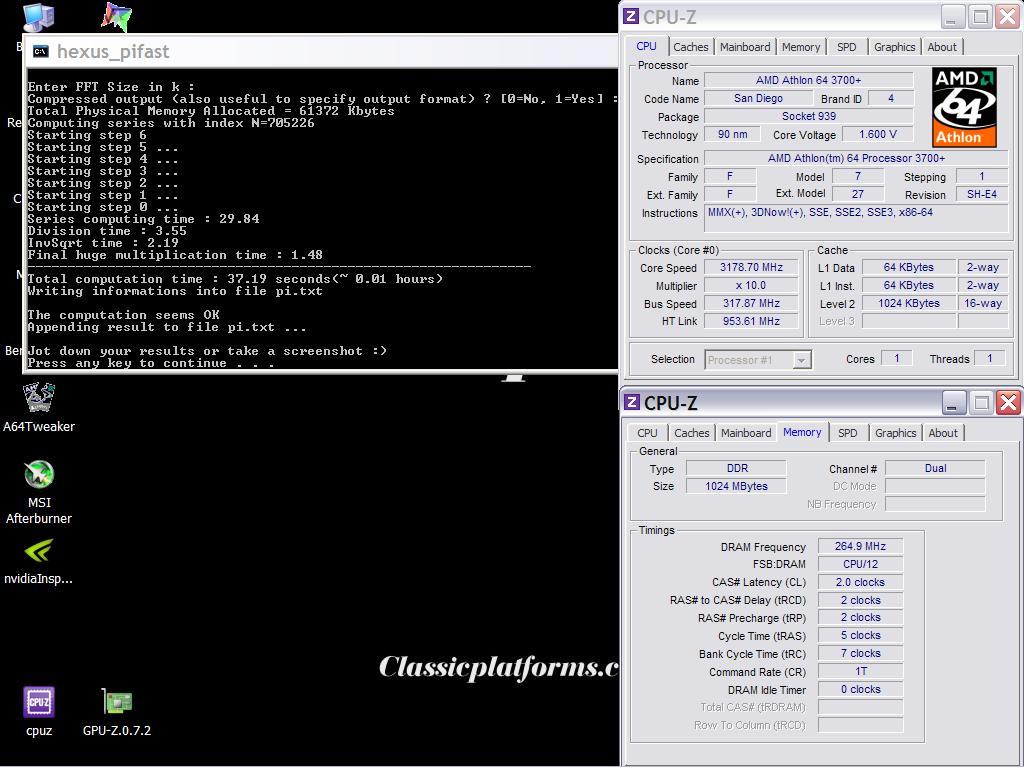This screenshot has width=1024, height=768.
Task: Close the lower CPU-Z window
Action: point(1008,403)
